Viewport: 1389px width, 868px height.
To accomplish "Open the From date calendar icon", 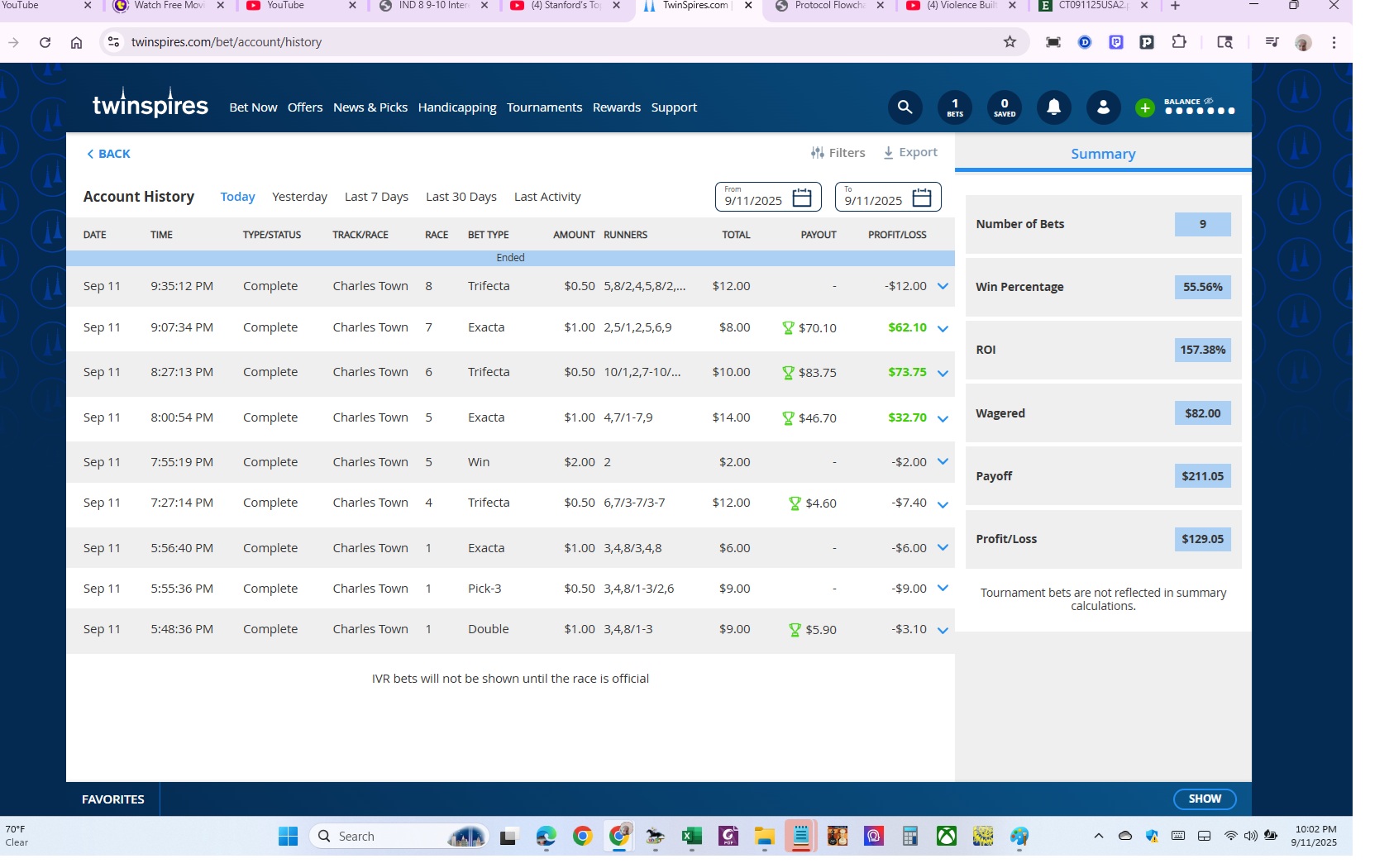I will click(802, 198).
